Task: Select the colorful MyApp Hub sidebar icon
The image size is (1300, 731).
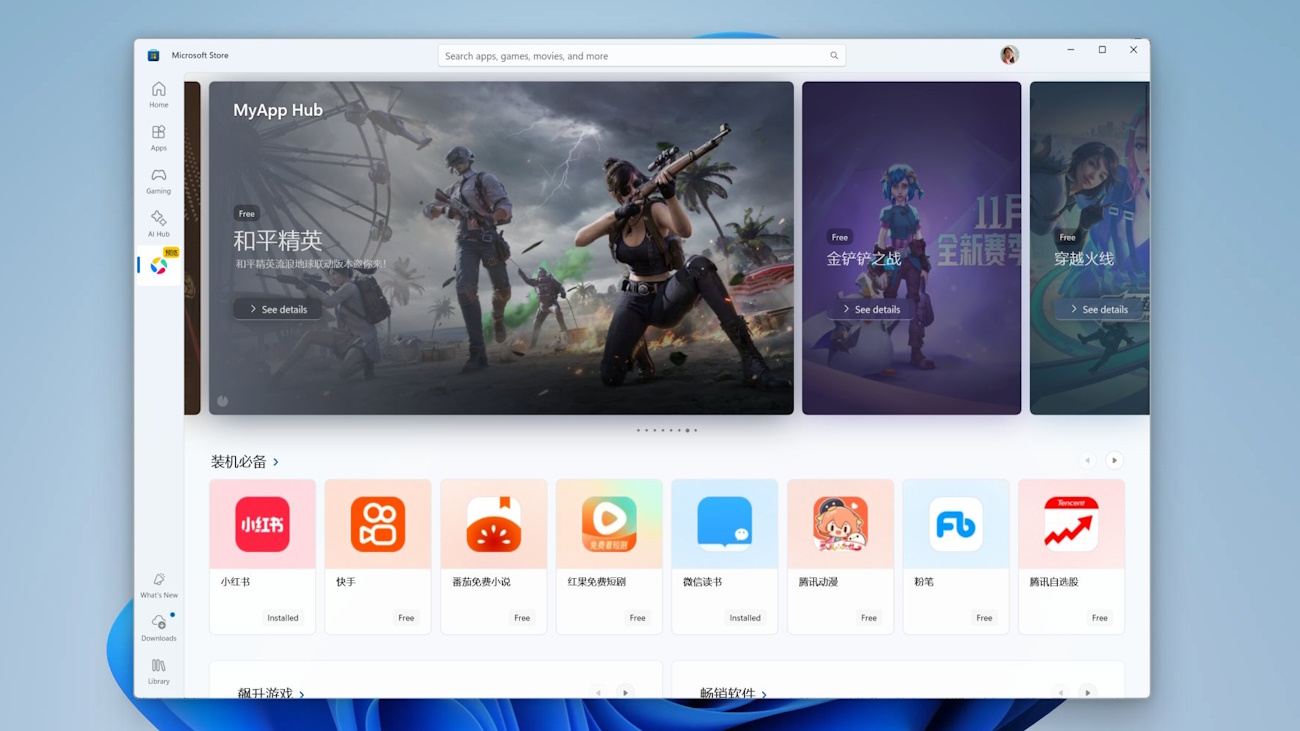Action: pyautogui.click(x=159, y=266)
